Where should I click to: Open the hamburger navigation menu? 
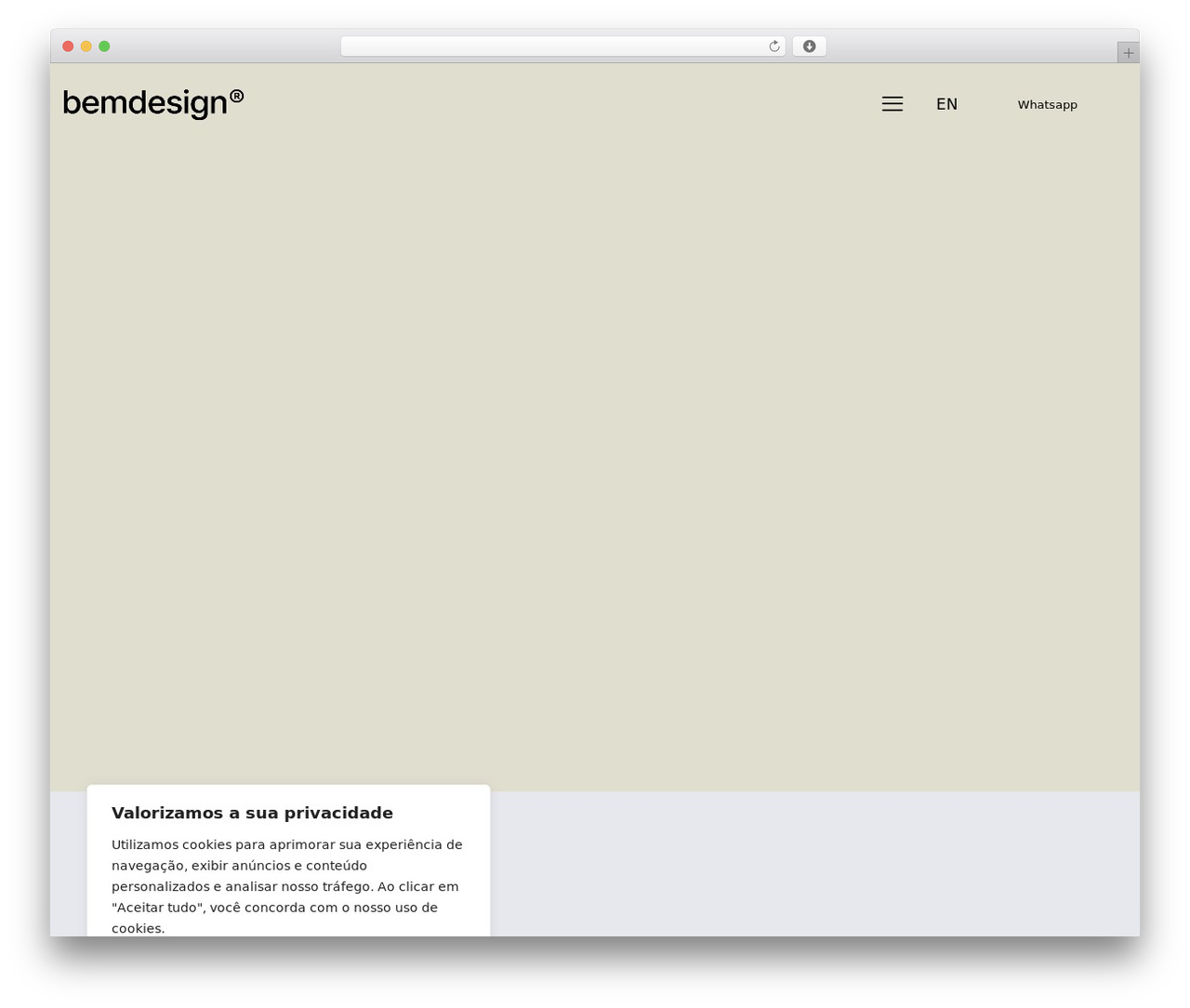click(x=892, y=104)
